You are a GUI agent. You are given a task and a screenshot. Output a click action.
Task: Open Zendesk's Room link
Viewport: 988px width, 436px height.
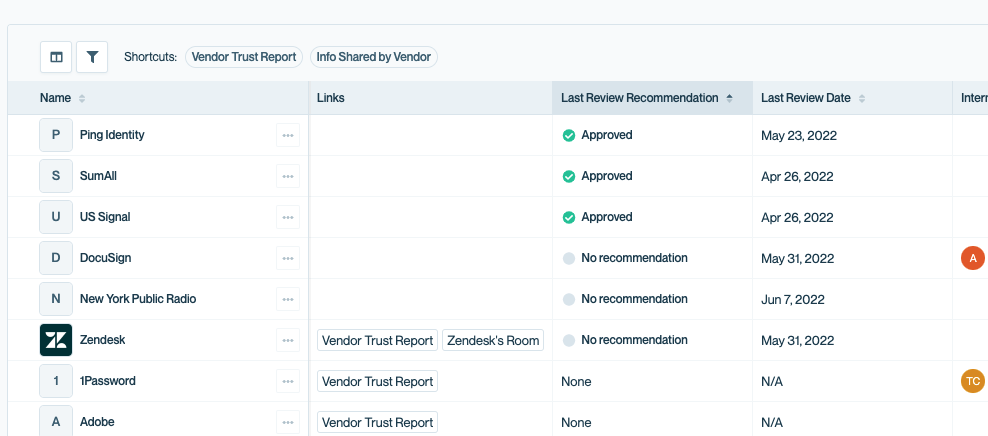(x=493, y=340)
